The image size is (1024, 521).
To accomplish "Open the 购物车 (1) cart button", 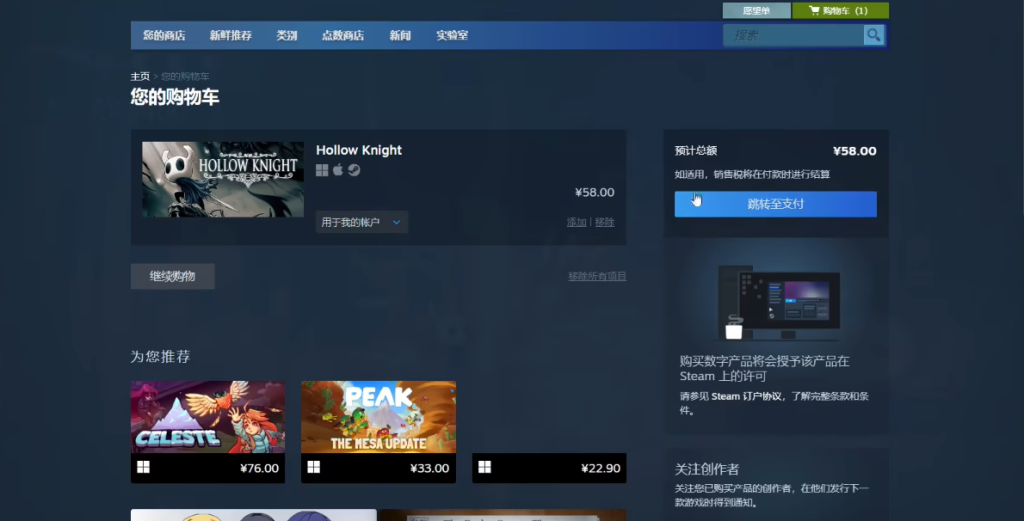I will click(840, 10).
